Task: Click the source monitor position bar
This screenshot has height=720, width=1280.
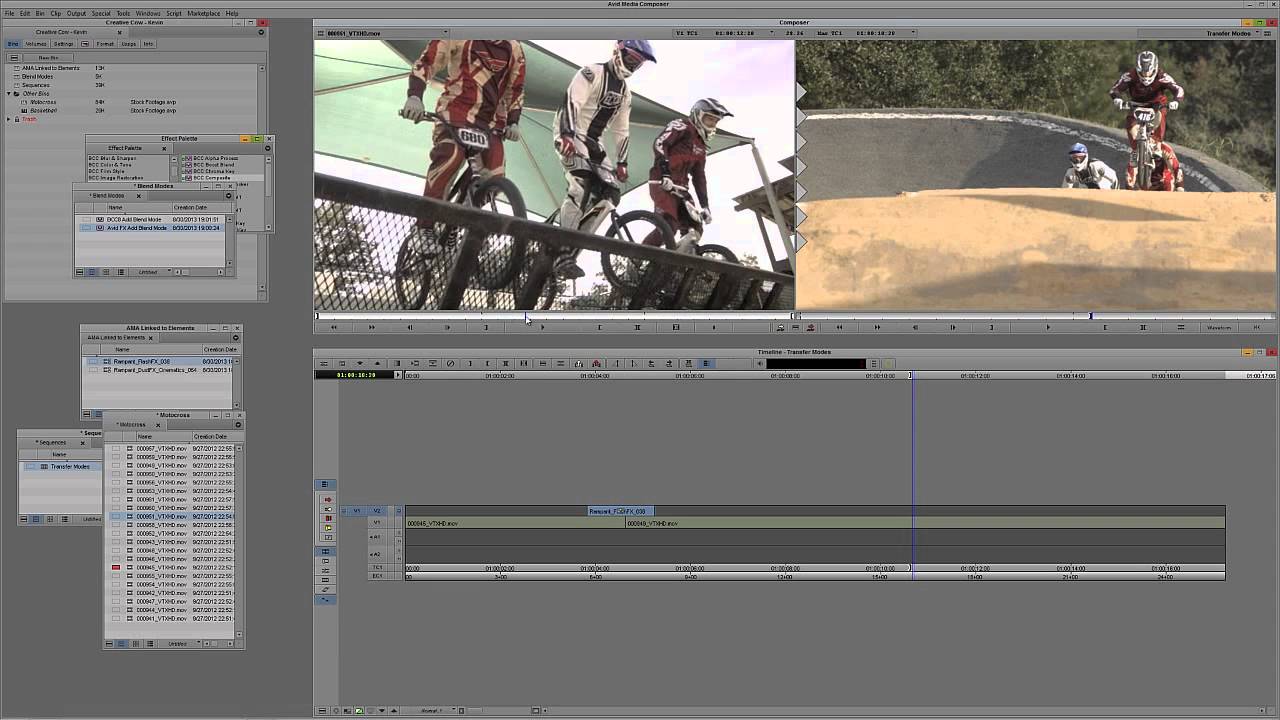Action: 554,317
